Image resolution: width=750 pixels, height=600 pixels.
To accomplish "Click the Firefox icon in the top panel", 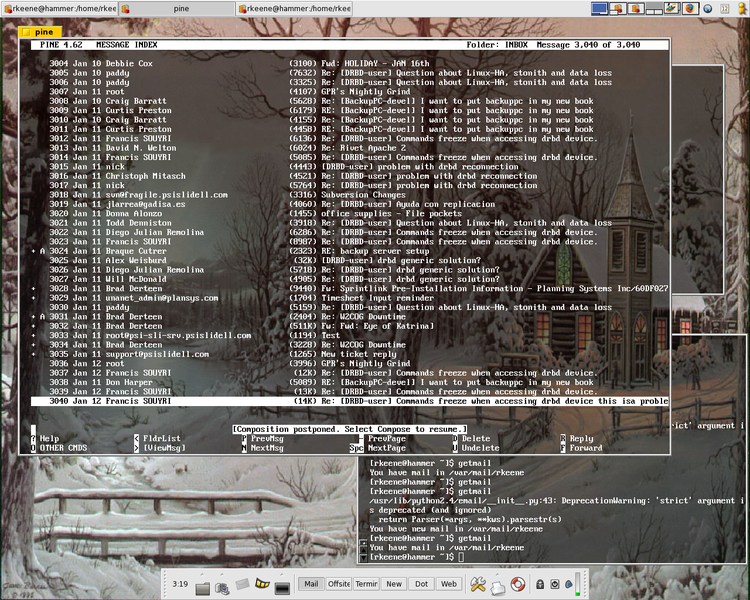I will pos(690,8).
